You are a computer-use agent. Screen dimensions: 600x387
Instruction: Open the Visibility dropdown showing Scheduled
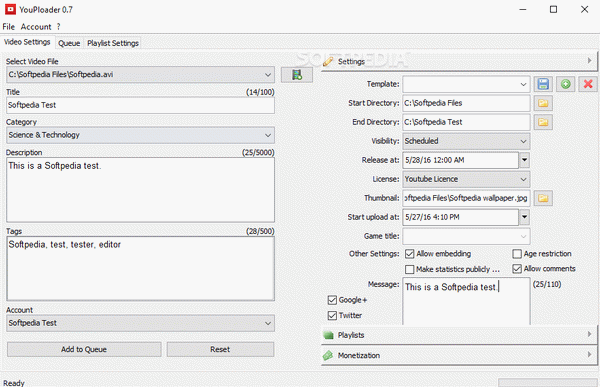pyautogui.click(x=523, y=141)
